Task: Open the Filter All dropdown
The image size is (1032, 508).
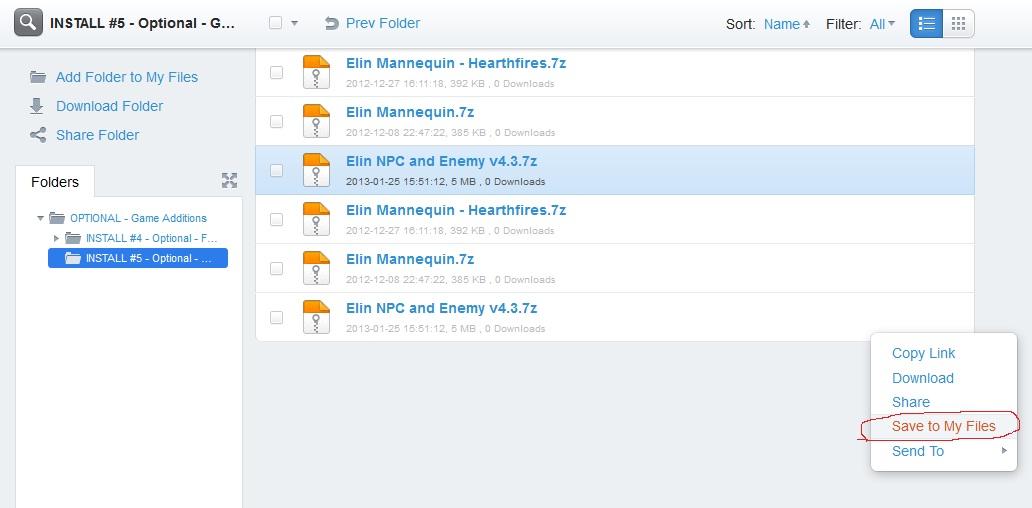Action: click(882, 24)
